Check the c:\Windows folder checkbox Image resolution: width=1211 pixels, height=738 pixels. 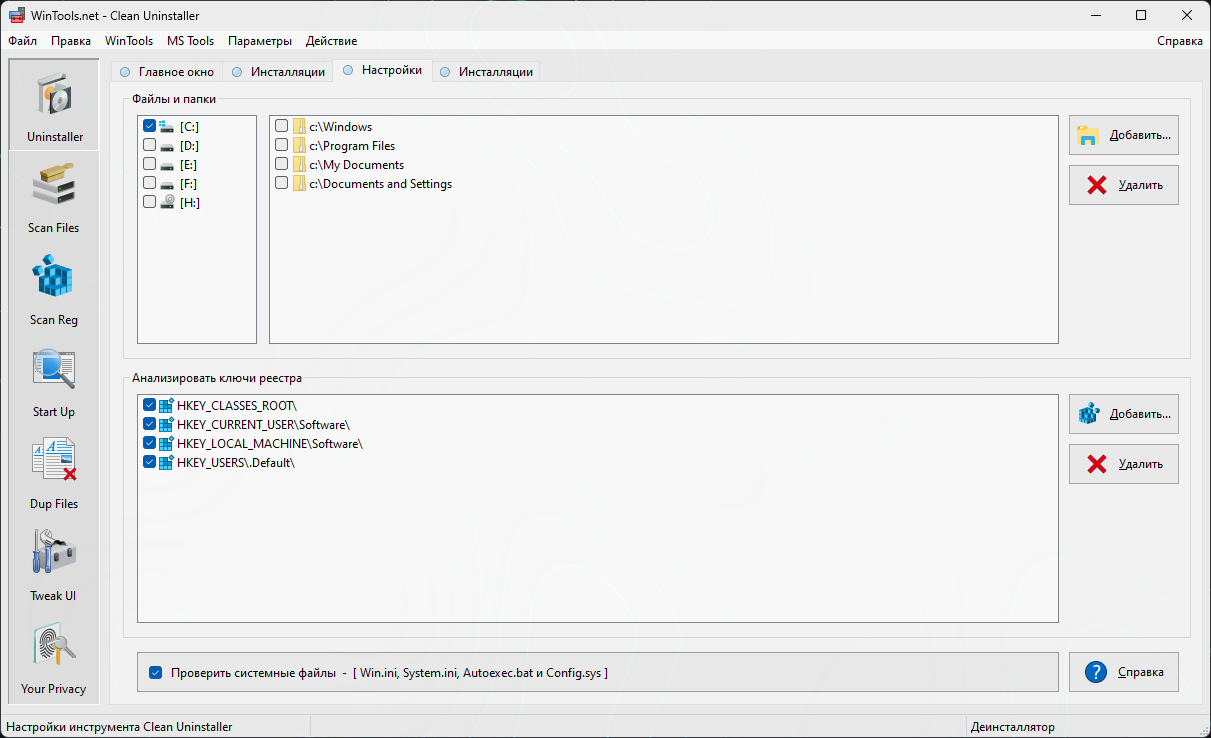tap(281, 127)
